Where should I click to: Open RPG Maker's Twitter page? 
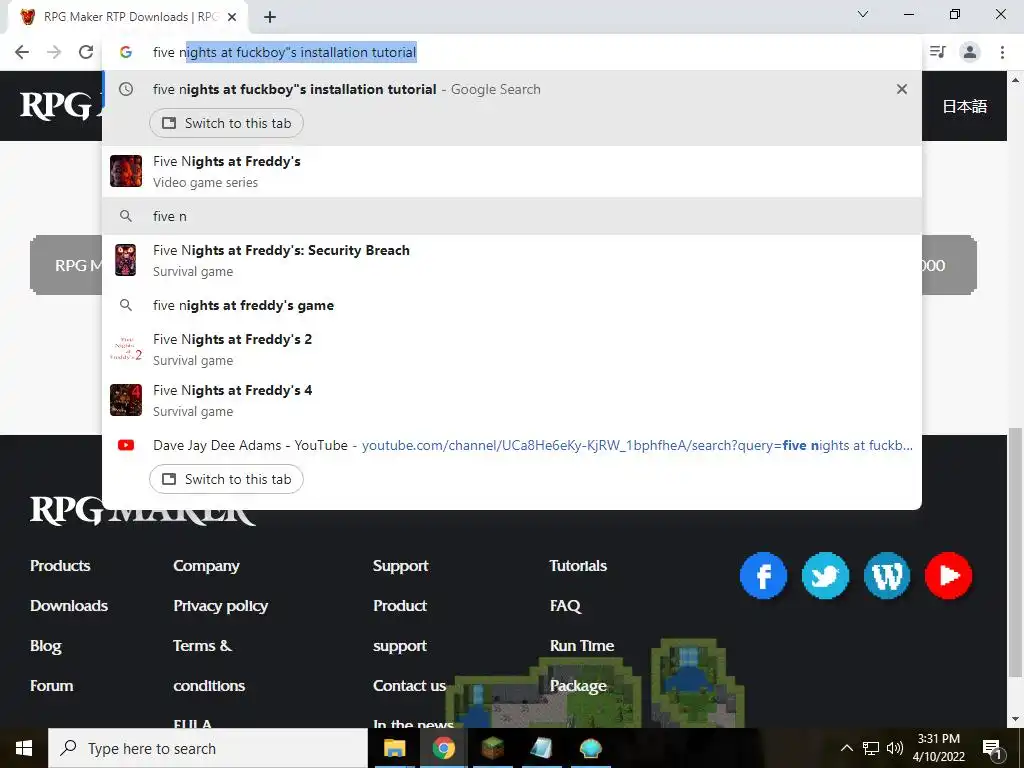(825, 575)
